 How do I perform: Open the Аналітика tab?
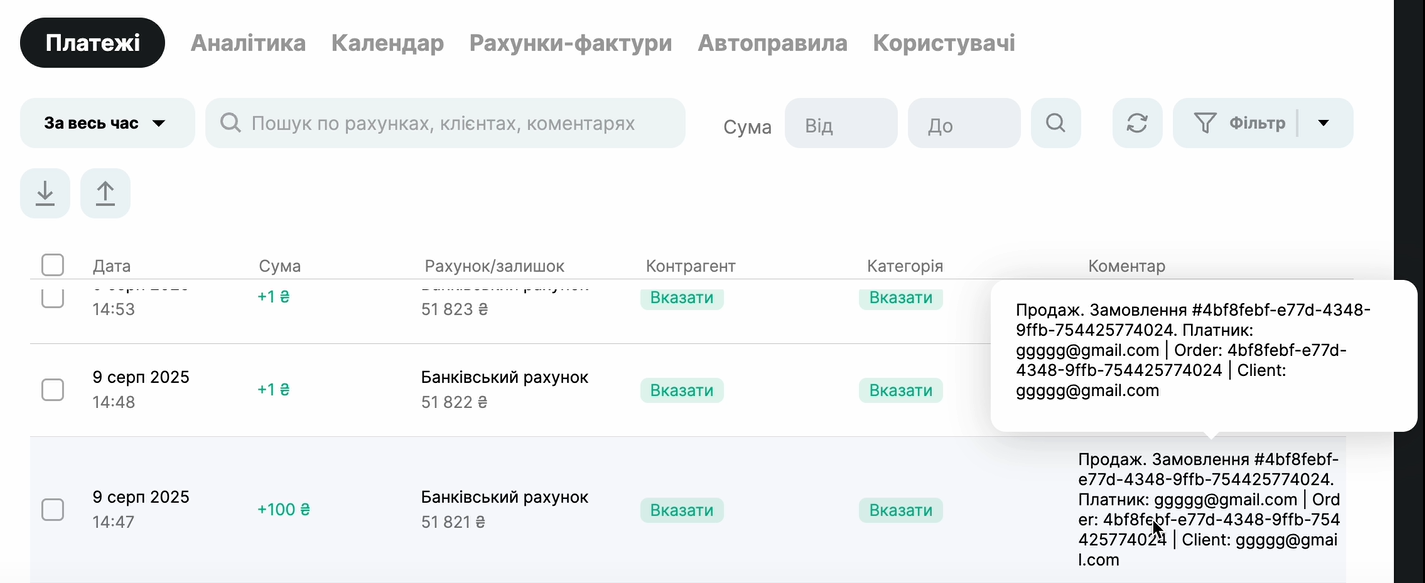248,43
